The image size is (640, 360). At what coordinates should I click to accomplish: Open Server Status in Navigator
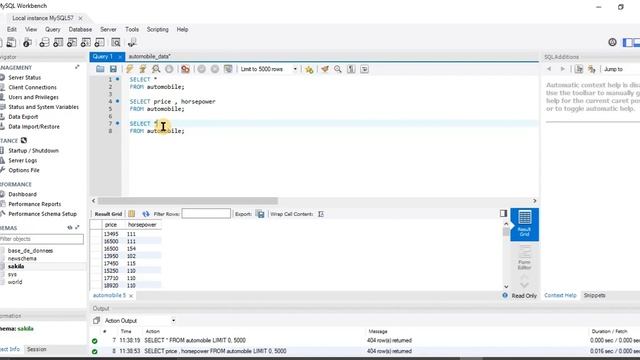click(24, 78)
